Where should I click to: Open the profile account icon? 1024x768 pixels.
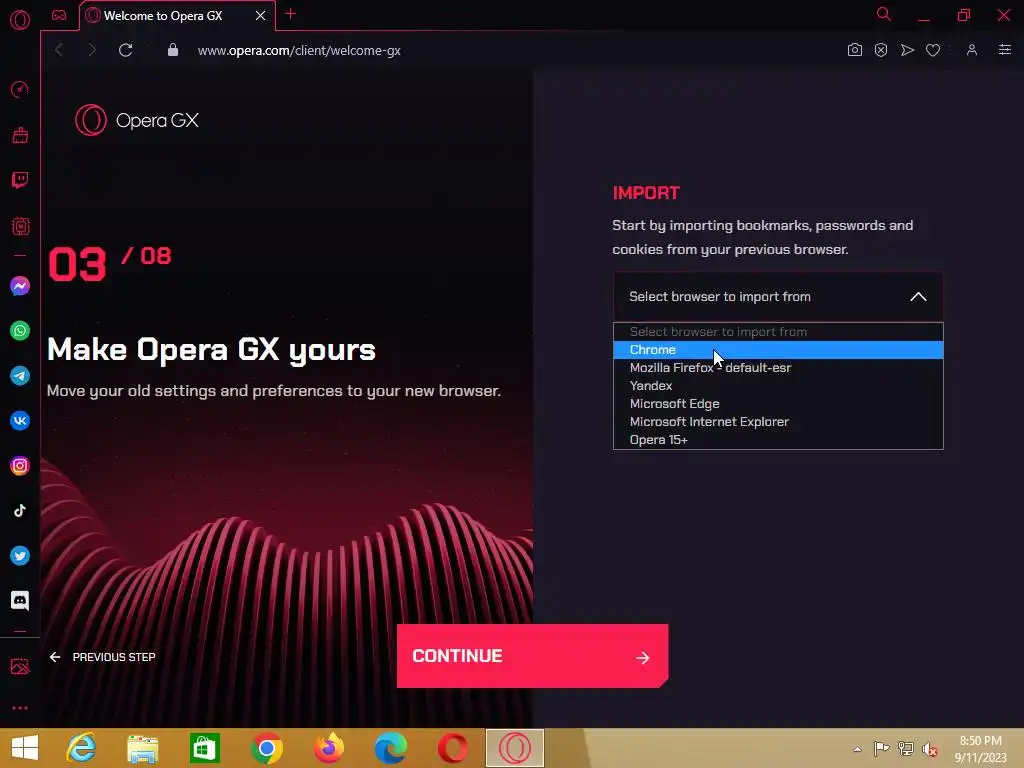[x=972, y=50]
